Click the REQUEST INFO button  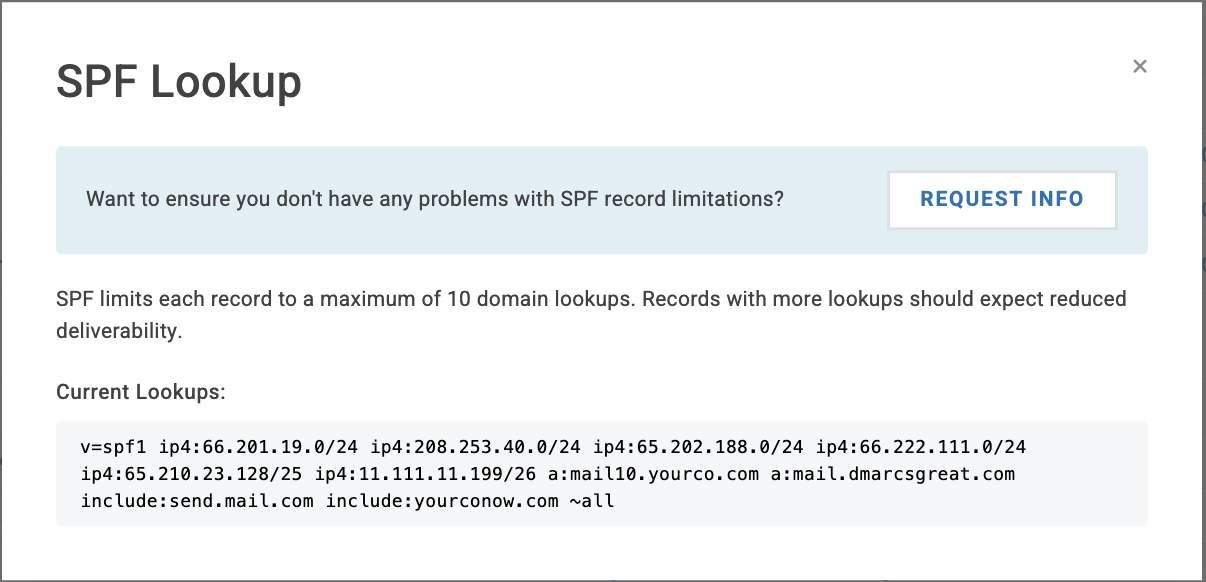1001,199
